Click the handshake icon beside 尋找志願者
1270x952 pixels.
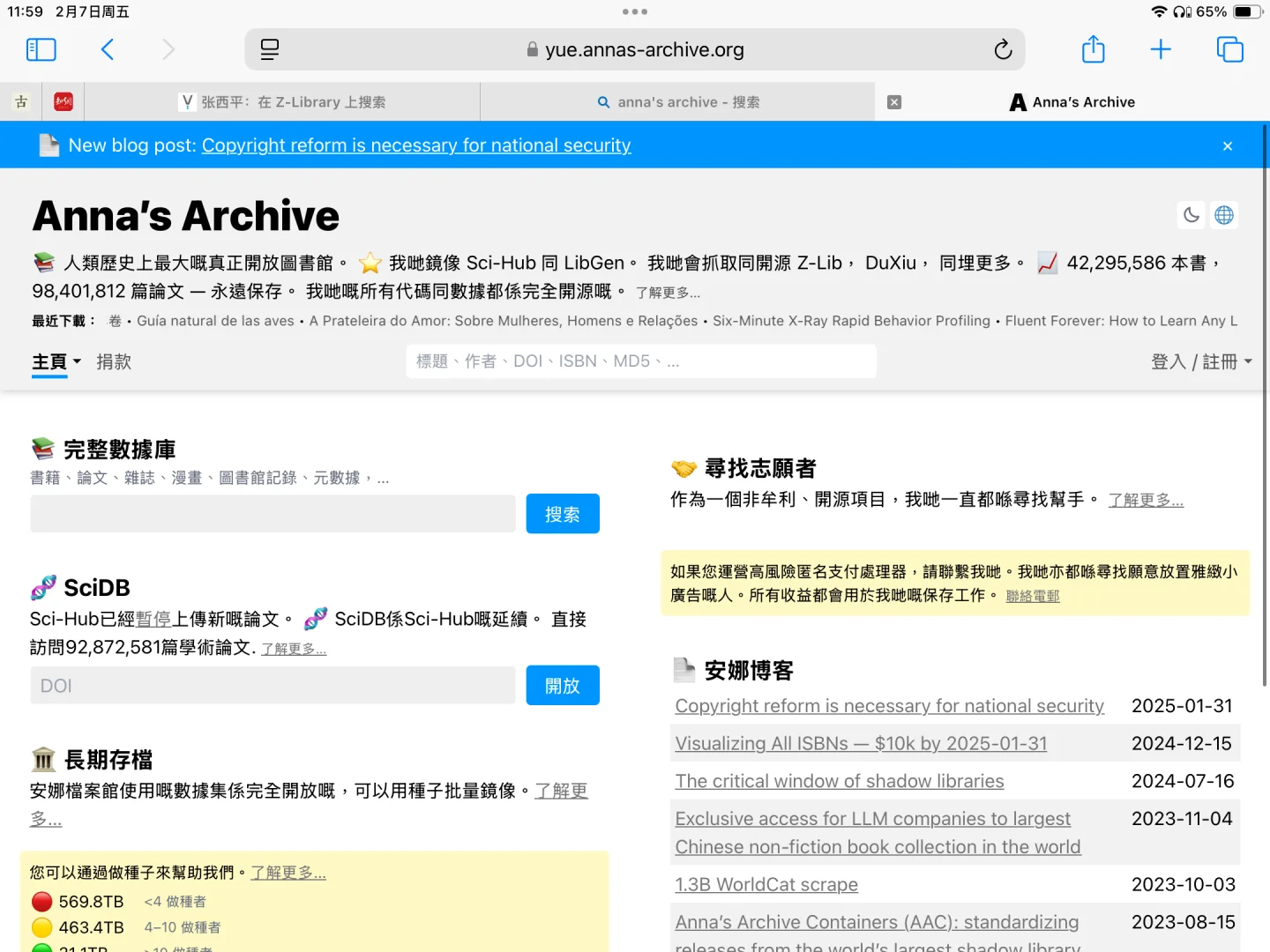(x=684, y=469)
